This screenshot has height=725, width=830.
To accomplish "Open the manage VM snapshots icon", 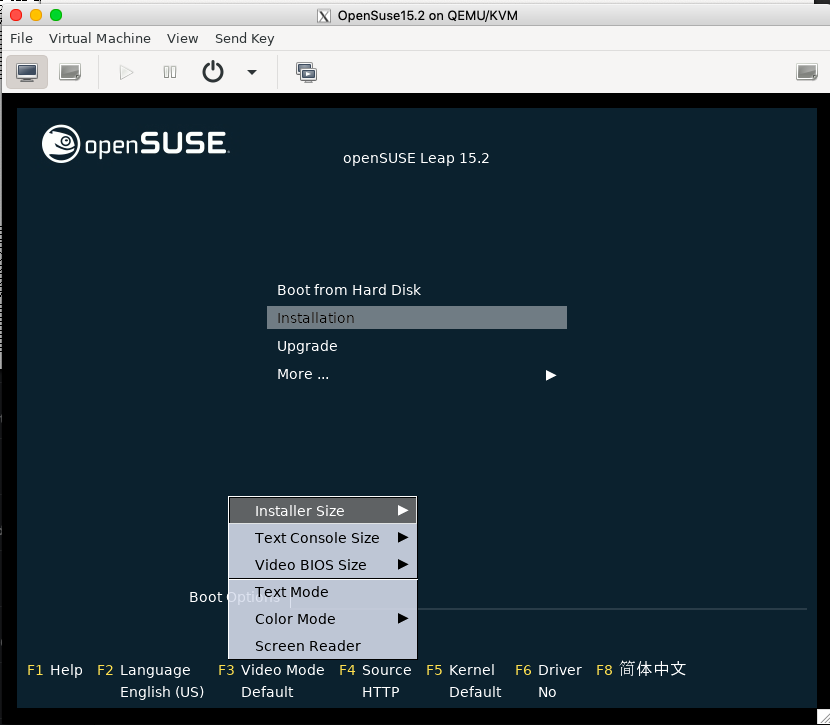I will (x=306, y=72).
